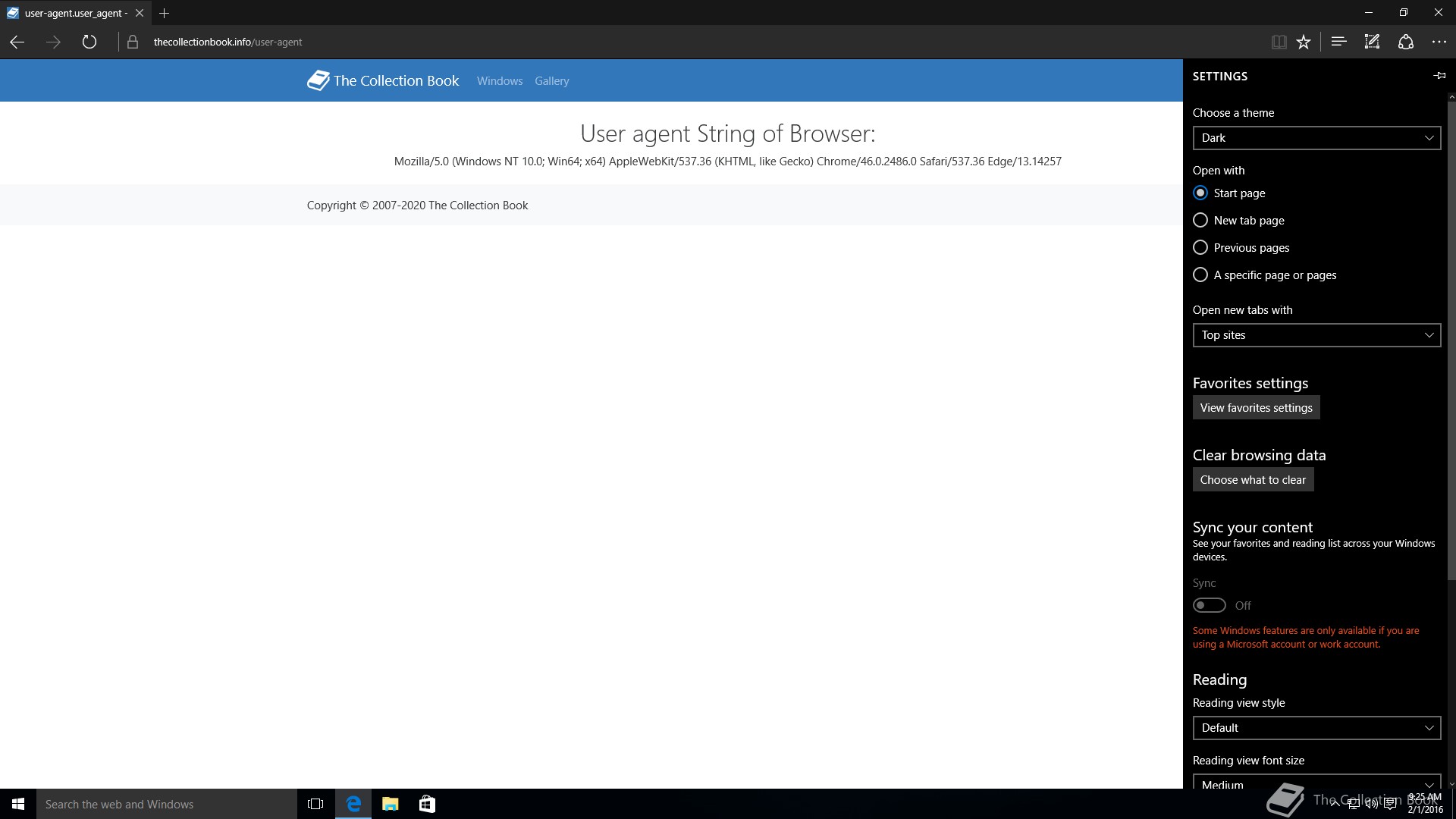
Task: Refresh the current page
Action: 89,42
